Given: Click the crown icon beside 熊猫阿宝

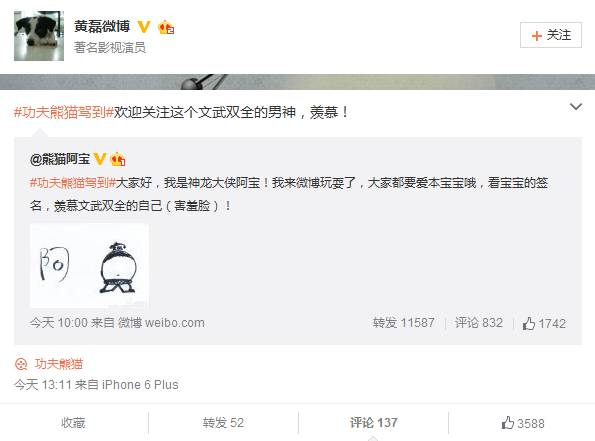Looking at the screenshot, I should [118, 159].
